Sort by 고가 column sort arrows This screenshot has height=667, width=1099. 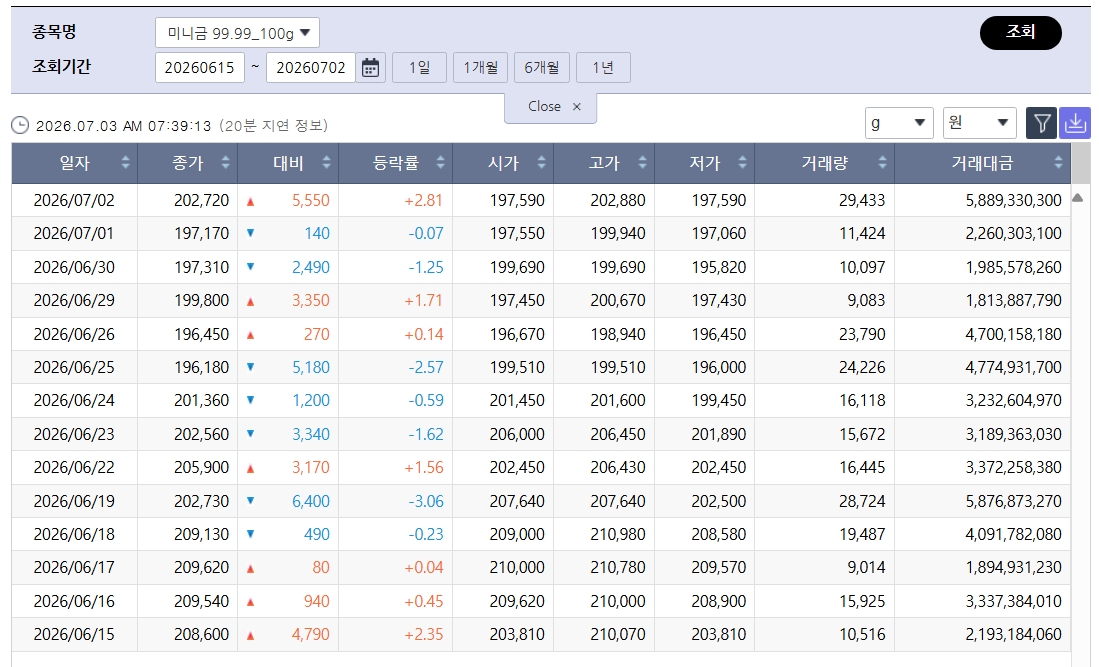642,163
